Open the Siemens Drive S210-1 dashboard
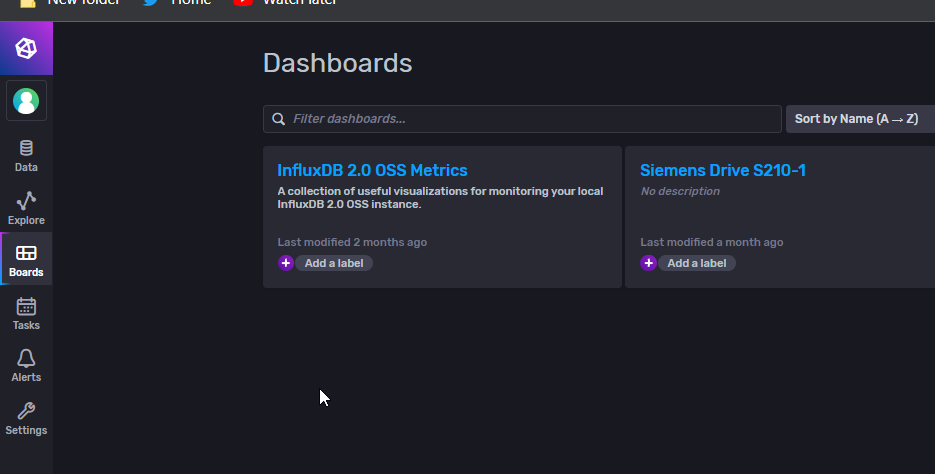Image resolution: width=935 pixels, height=474 pixels. (723, 170)
